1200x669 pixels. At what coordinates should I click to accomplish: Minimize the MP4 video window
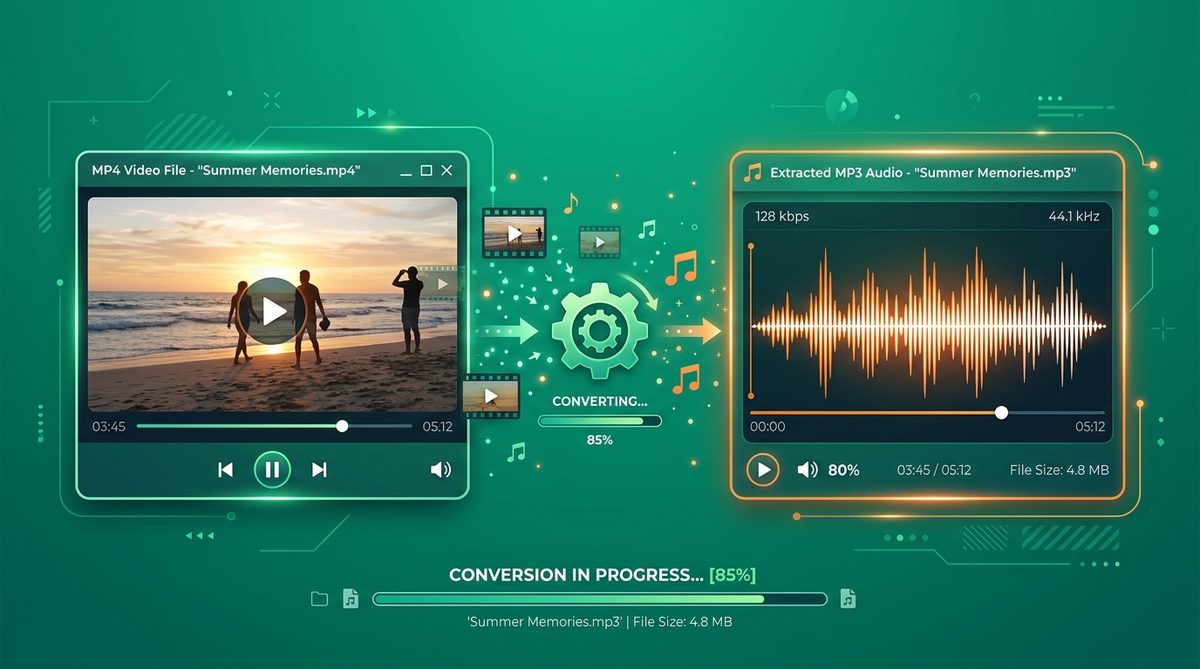406,174
